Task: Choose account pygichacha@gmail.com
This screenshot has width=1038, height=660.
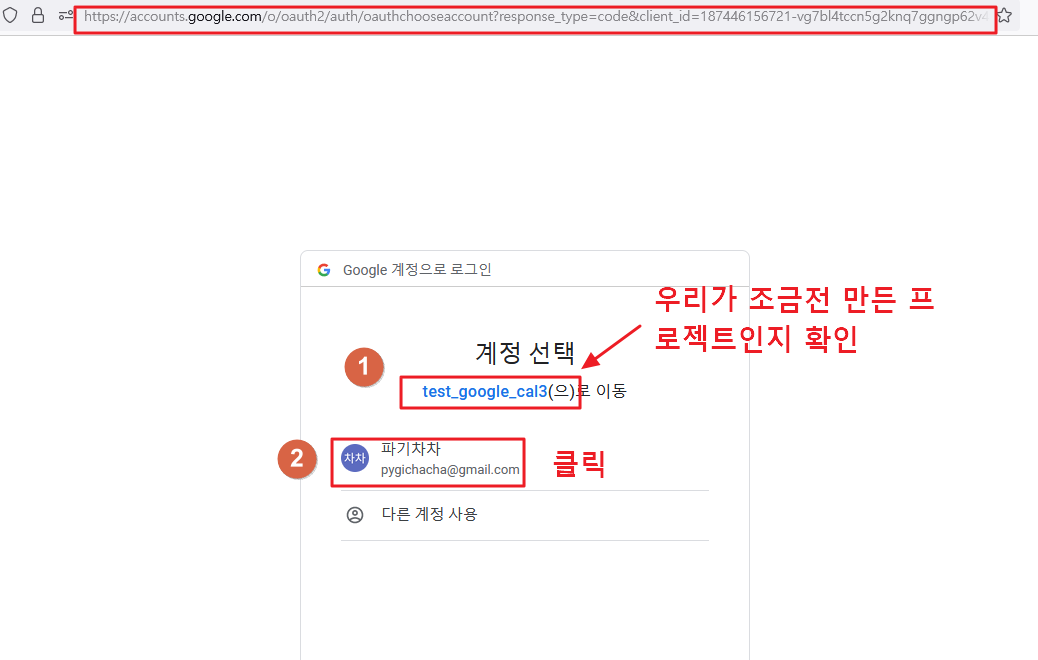Action: tap(449, 470)
